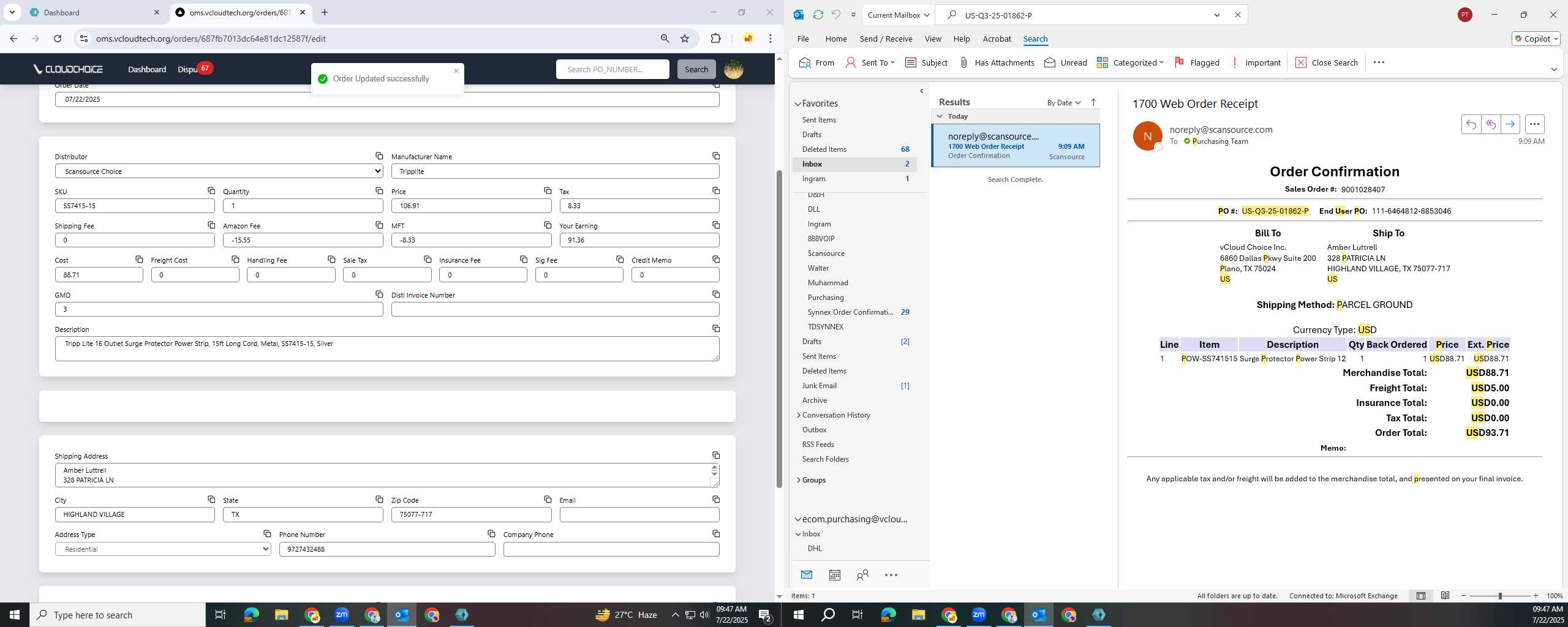Copy the Tax field value

point(716,191)
